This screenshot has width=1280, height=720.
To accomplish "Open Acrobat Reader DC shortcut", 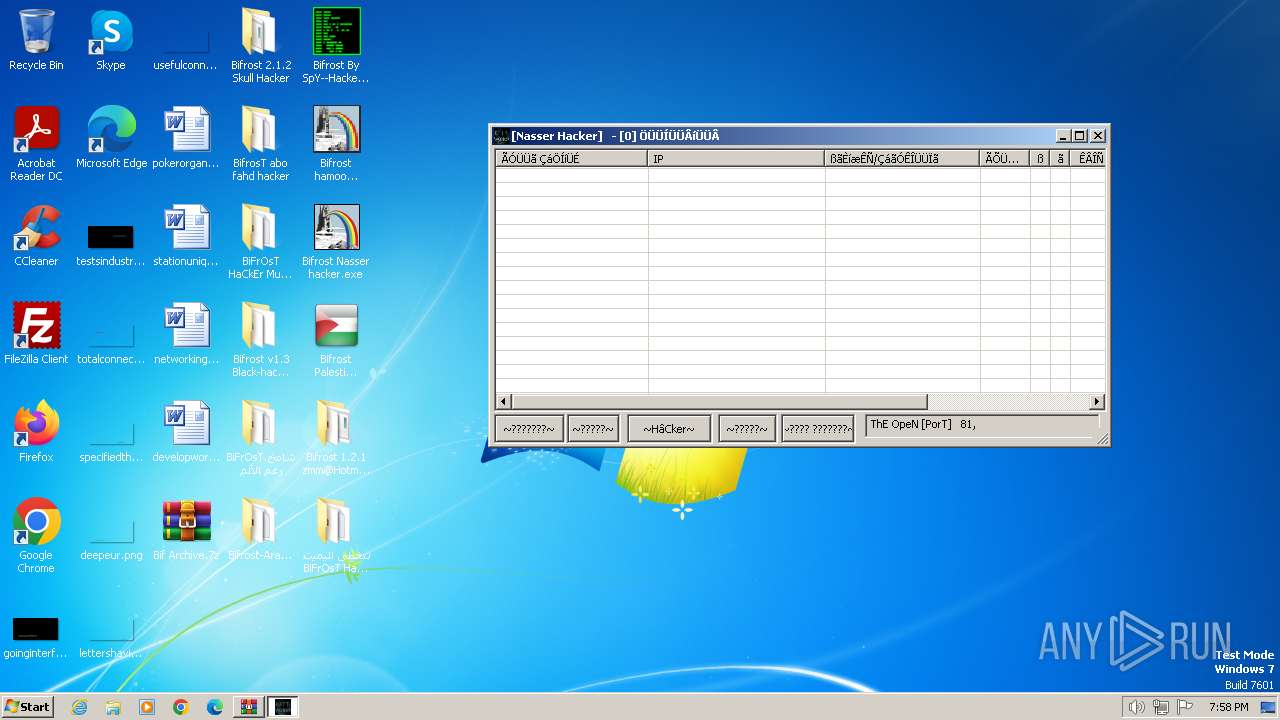I will [36, 143].
